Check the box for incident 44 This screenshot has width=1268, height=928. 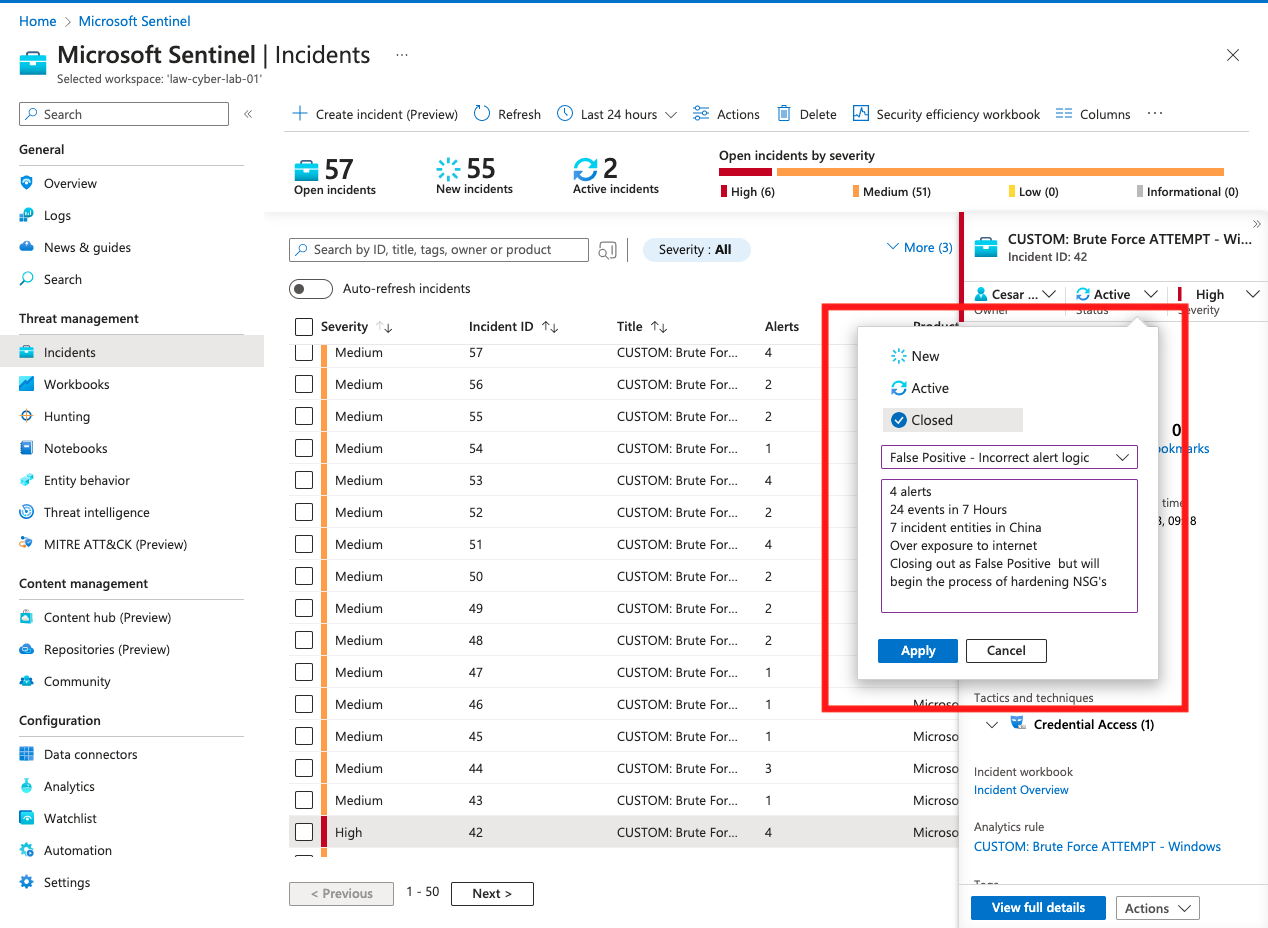[304, 768]
